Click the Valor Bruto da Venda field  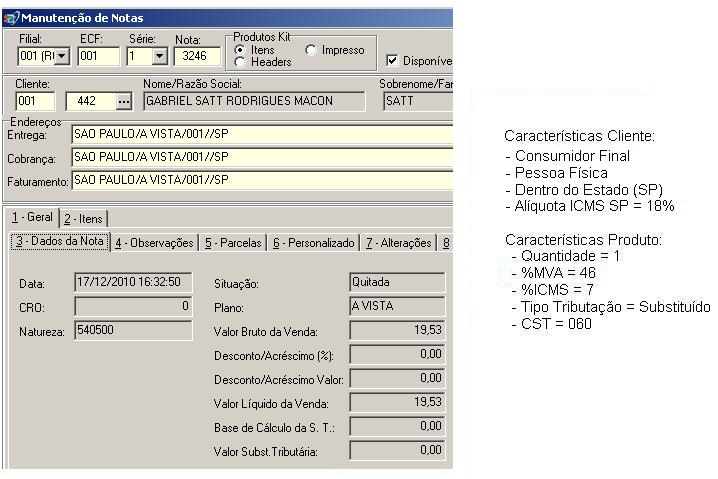(x=397, y=330)
